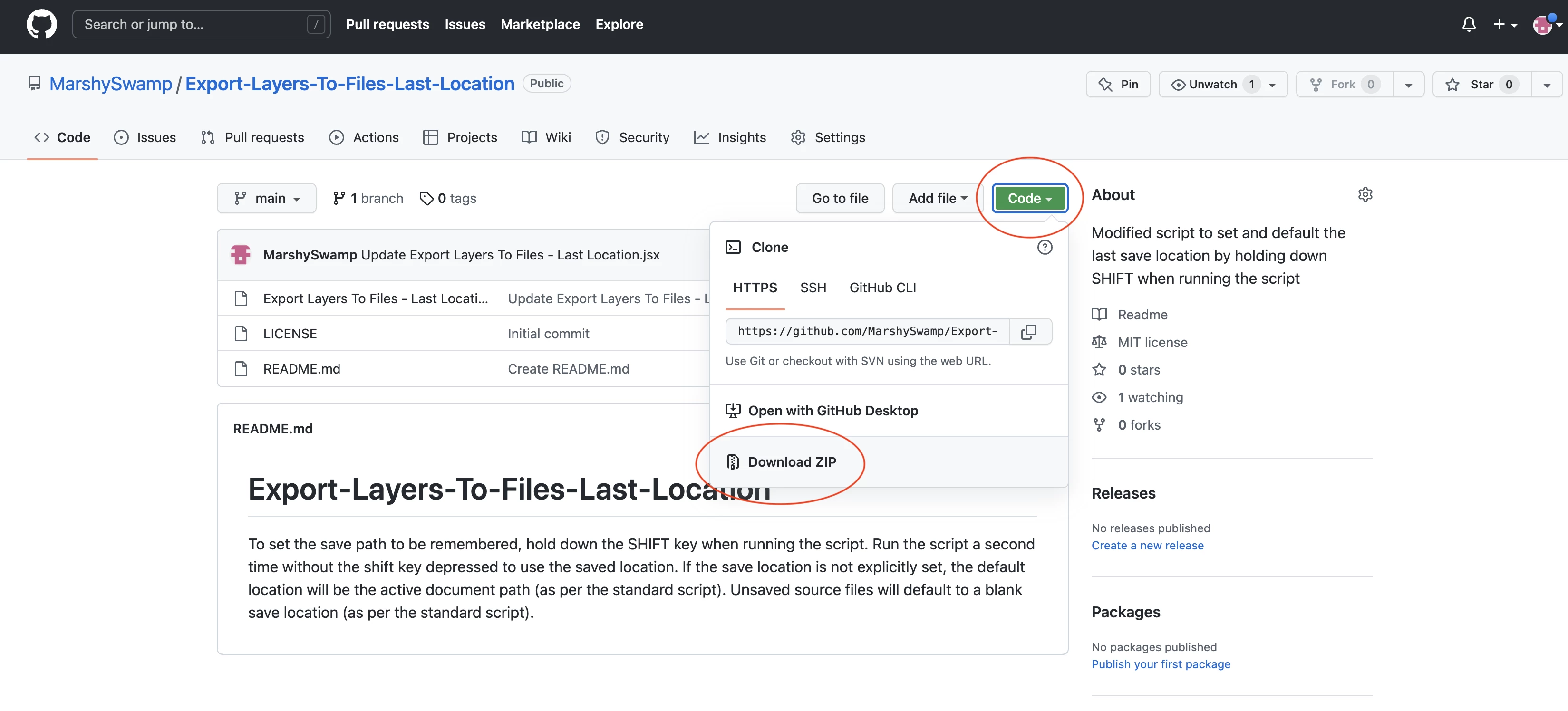Viewport: 1568px width, 711px height.
Task: Open the notifications bell
Action: click(1468, 24)
